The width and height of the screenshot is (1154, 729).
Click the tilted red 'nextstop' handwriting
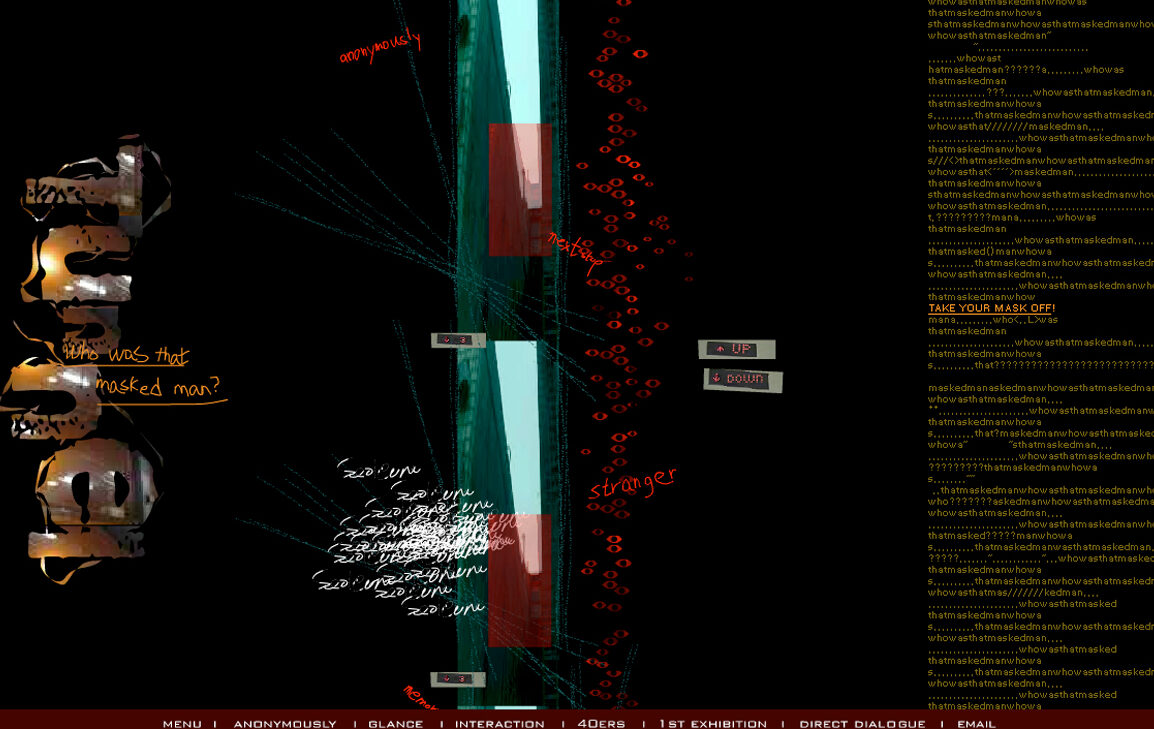[x=575, y=253]
